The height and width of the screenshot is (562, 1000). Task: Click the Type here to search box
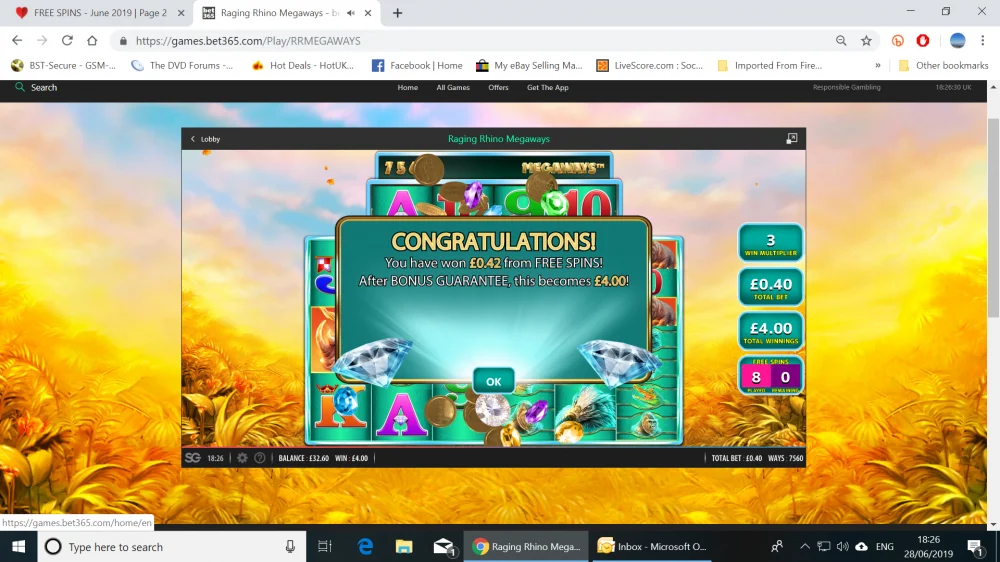tap(172, 547)
